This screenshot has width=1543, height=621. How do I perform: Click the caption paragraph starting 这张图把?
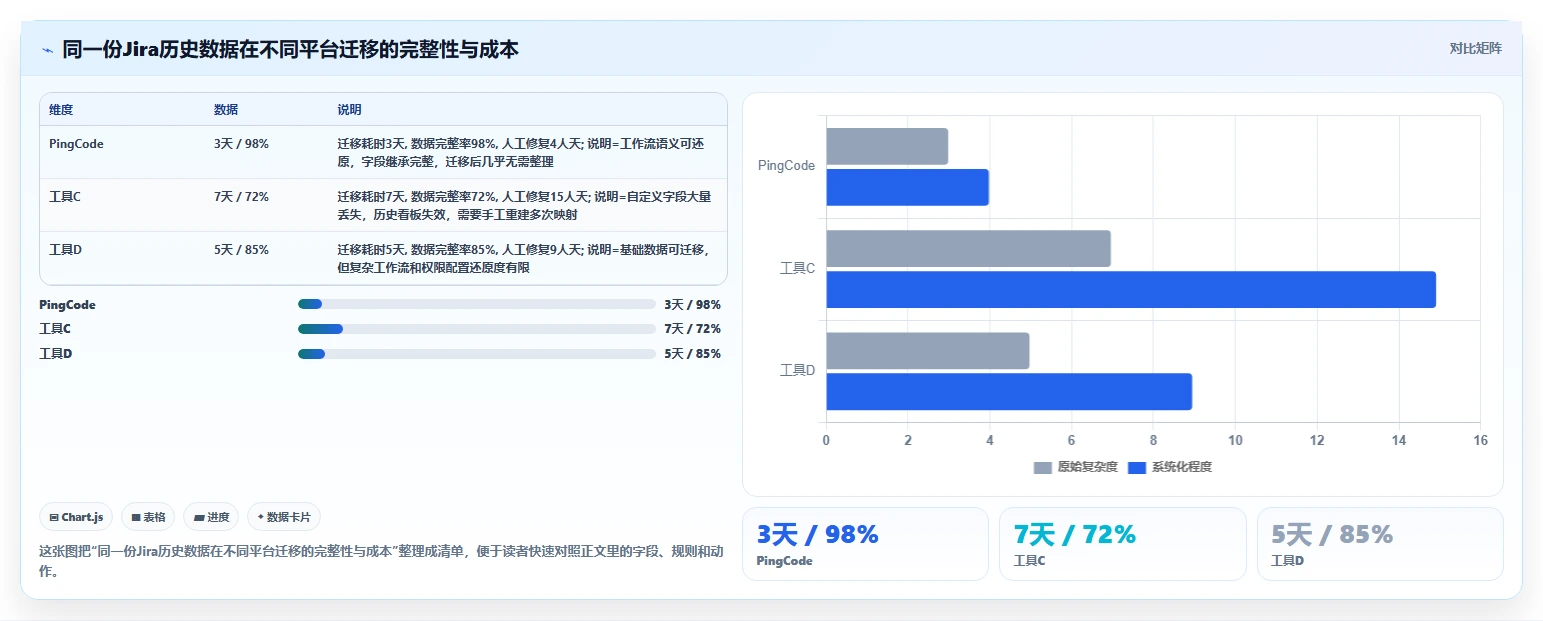point(380,562)
